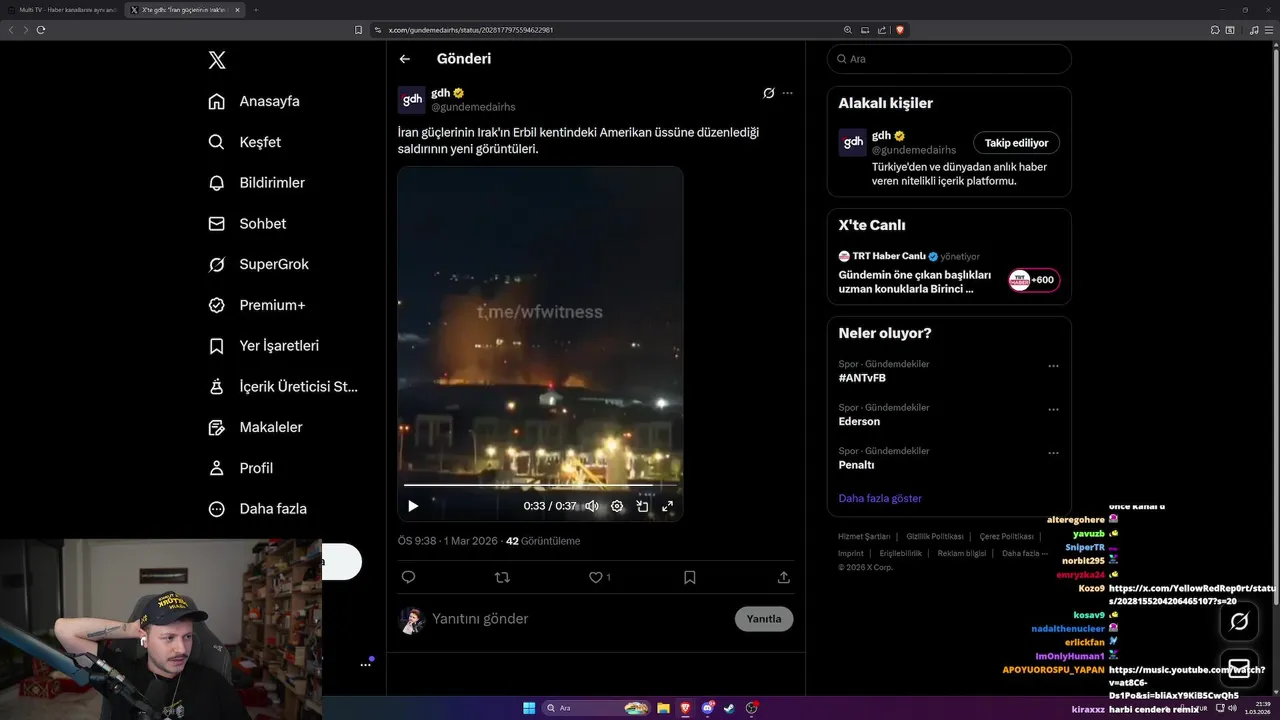
Task: Open Steam from the taskbar
Action: [x=729, y=708]
